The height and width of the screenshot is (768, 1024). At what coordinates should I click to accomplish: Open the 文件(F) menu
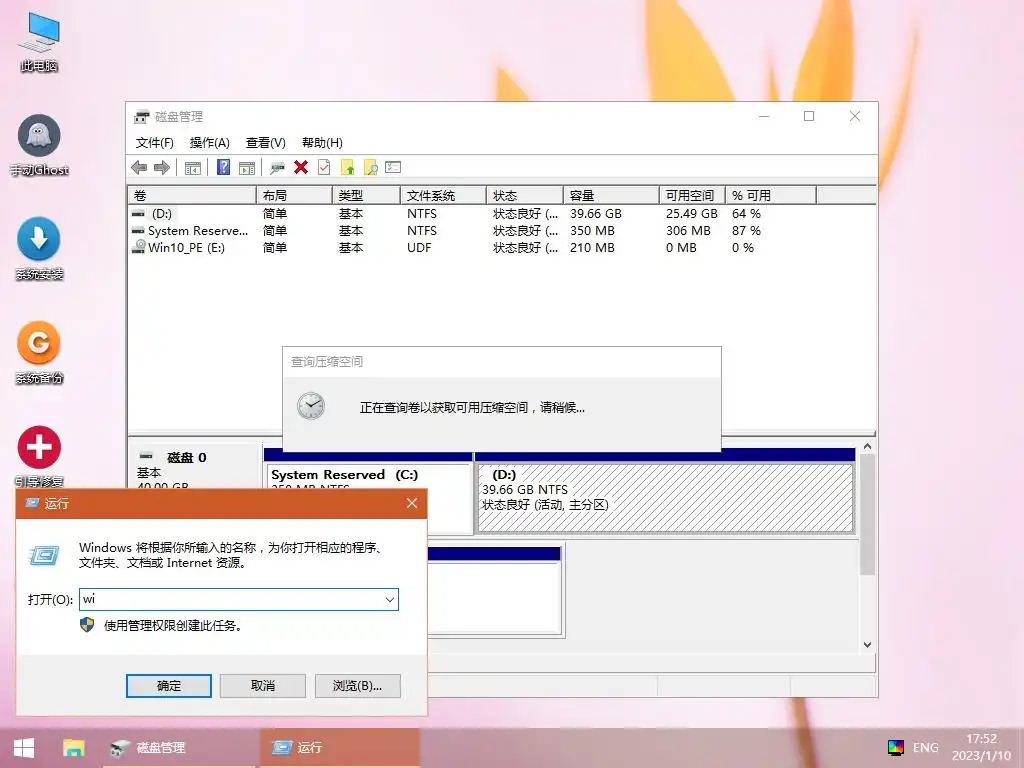tap(154, 142)
